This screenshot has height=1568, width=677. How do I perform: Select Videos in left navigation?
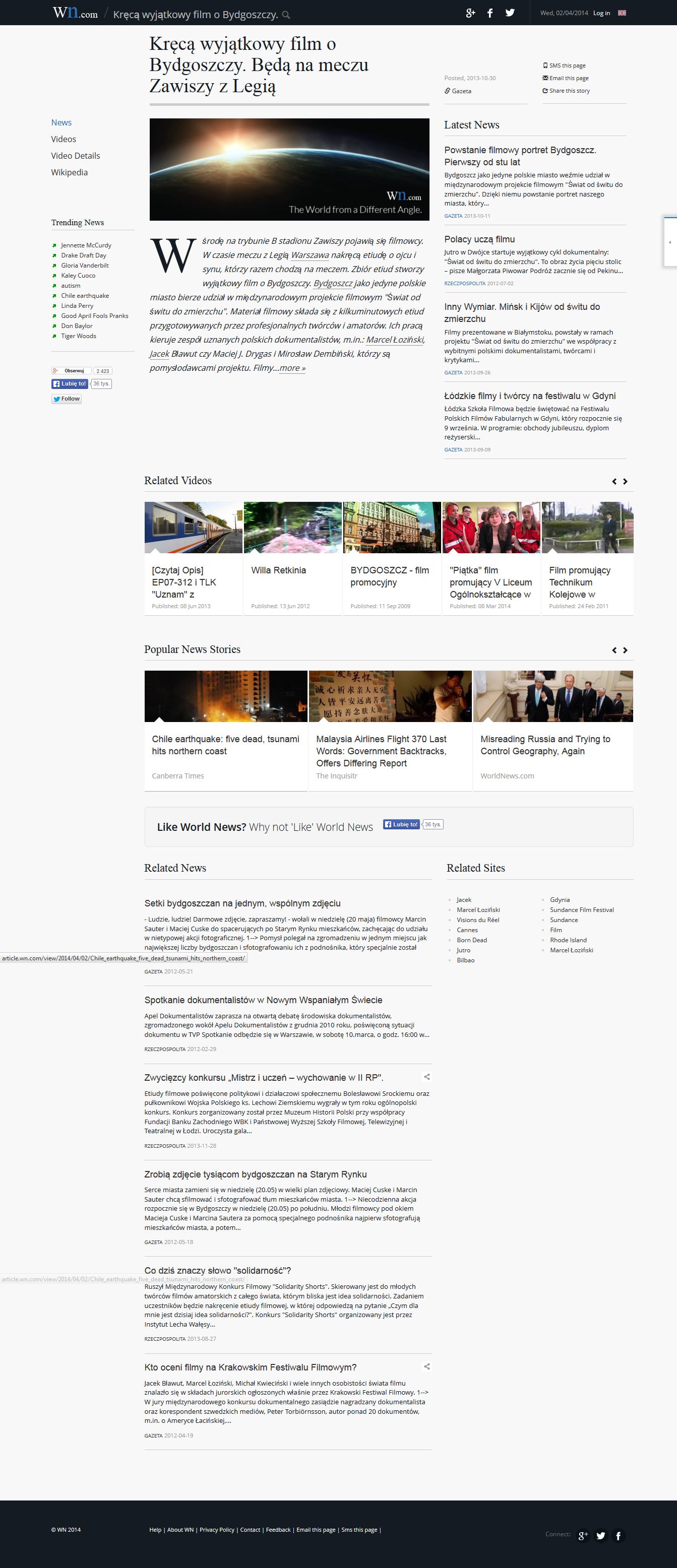(64, 140)
